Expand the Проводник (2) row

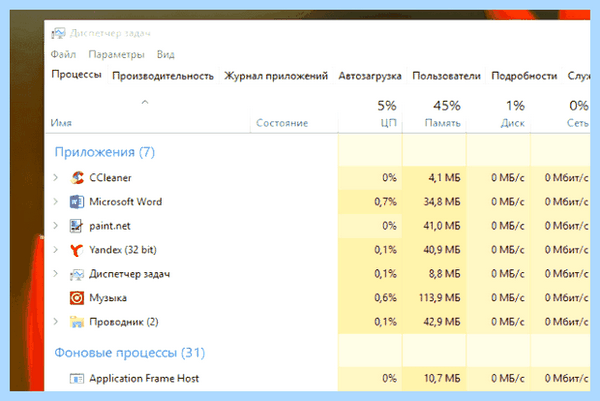tap(56, 322)
